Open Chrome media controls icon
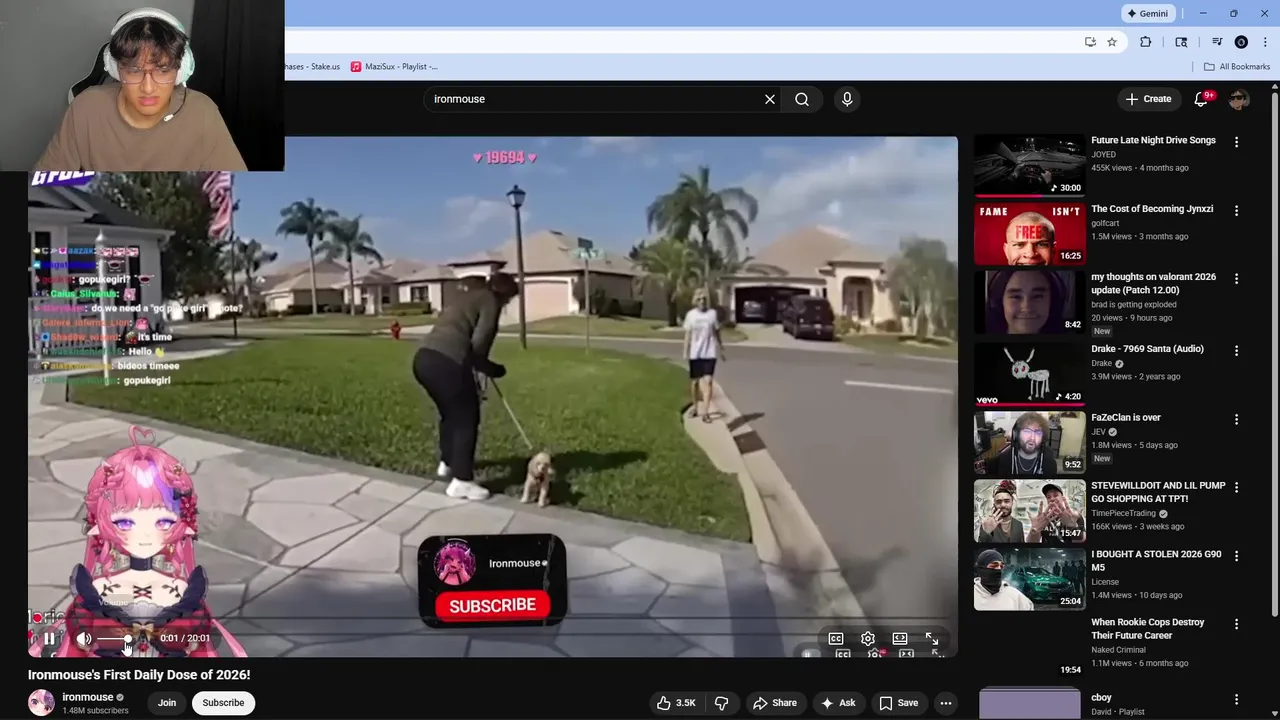 [x=1217, y=42]
